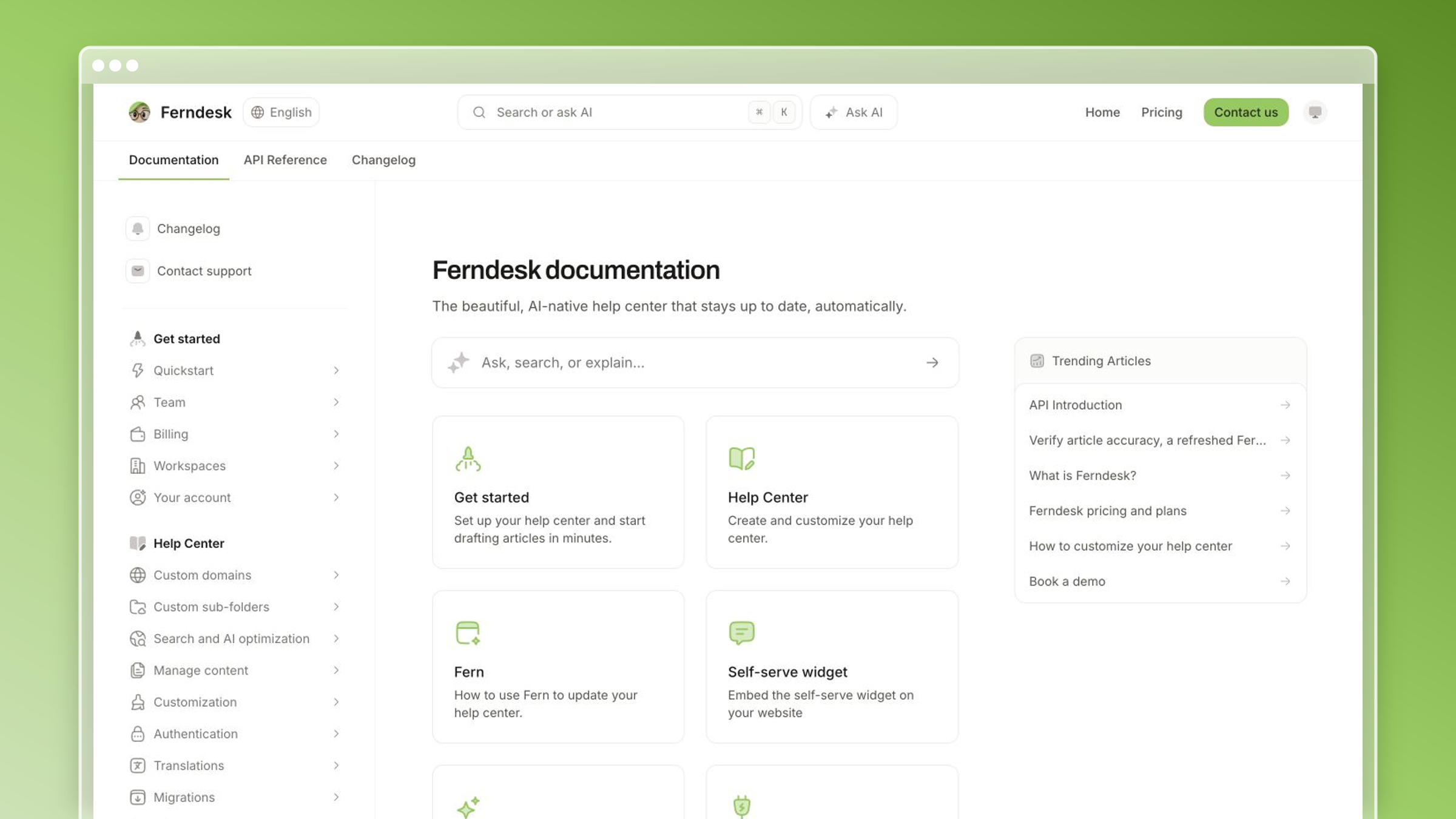Expand the Authentication chevron
This screenshot has height=819, width=1456.
(x=336, y=733)
